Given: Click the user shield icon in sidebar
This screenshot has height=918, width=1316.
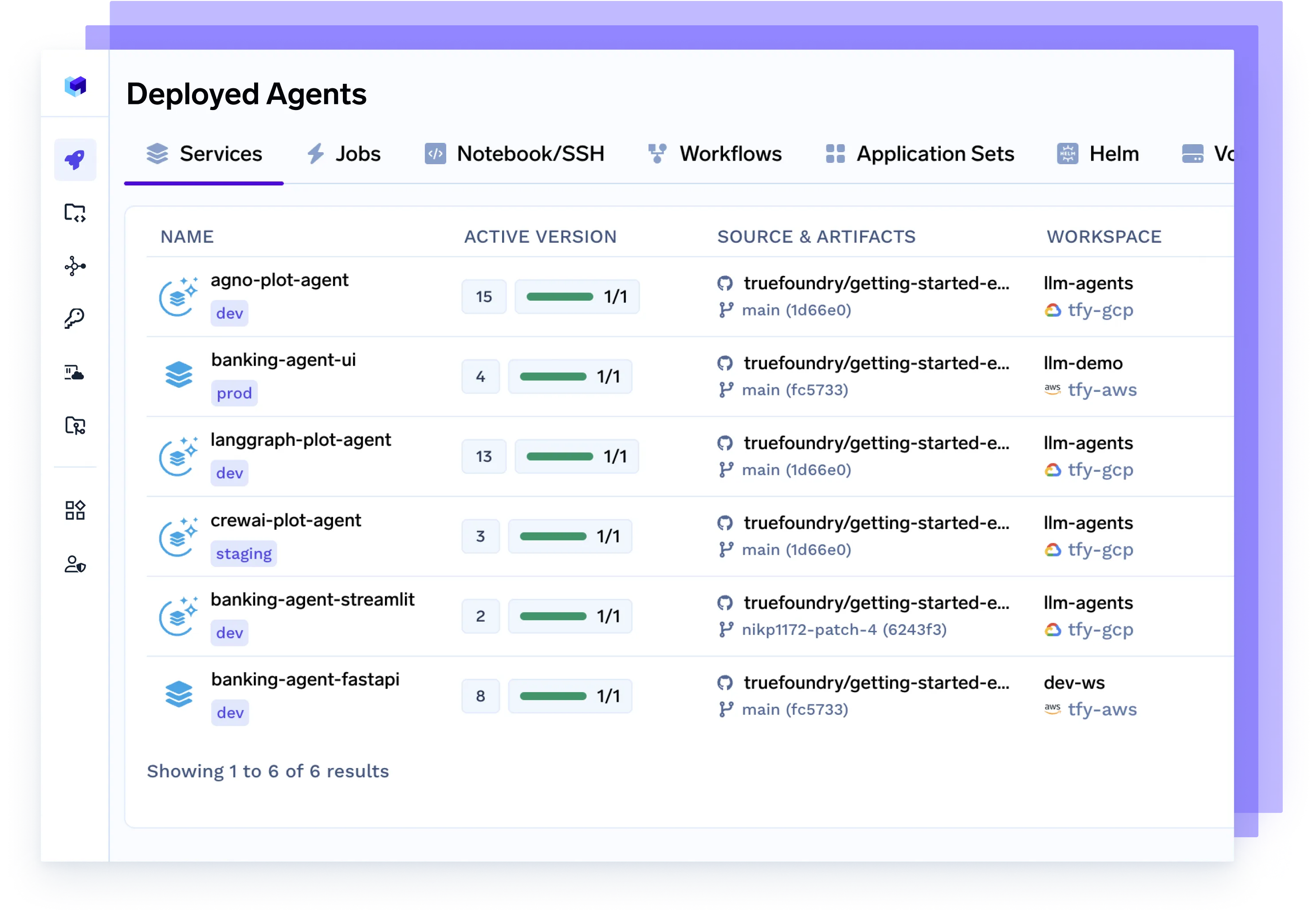Looking at the screenshot, I should (75, 564).
